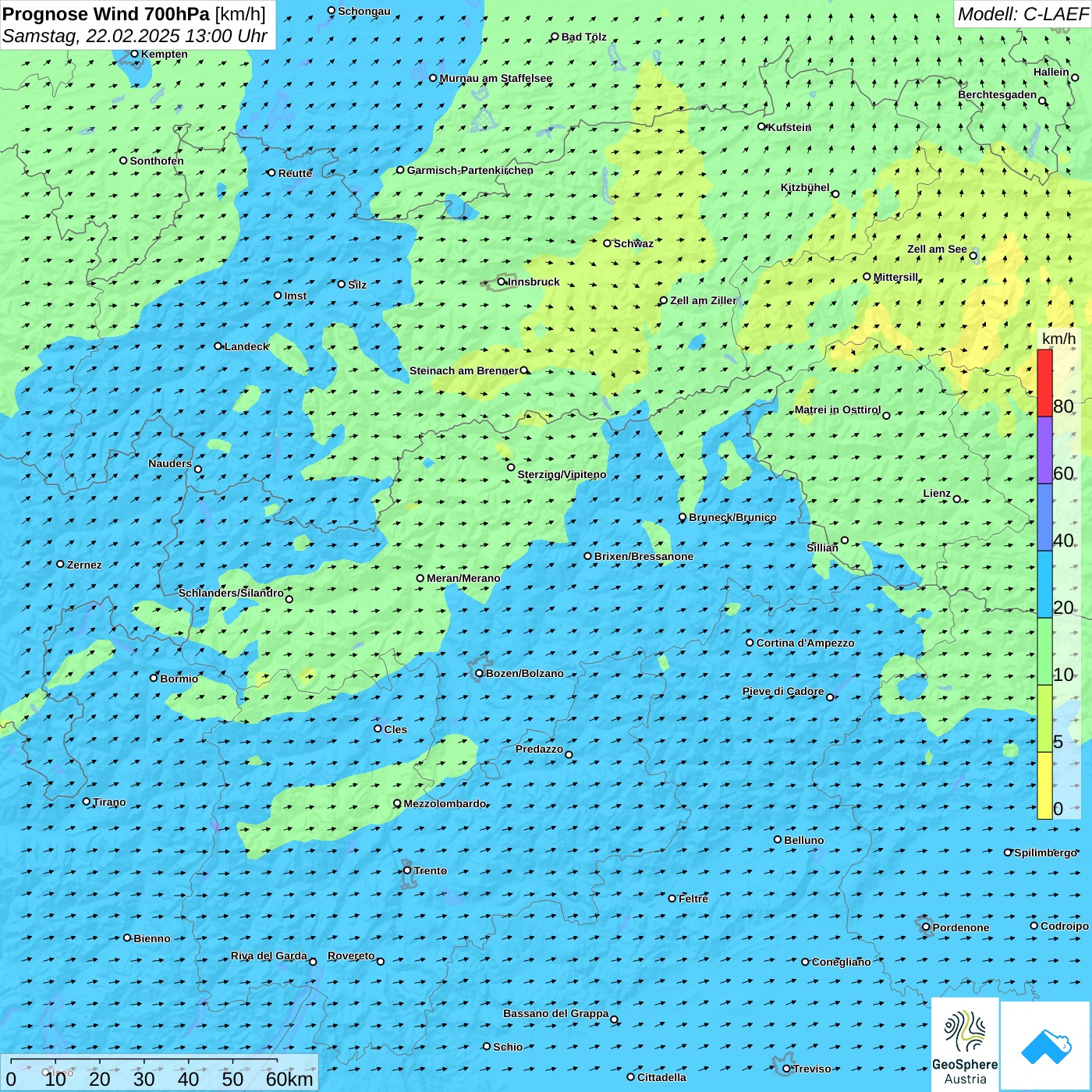The image size is (1092, 1092).
Task: Click the Bozen/Bolzano city marker
Action: pyautogui.click(x=480, y=673)
